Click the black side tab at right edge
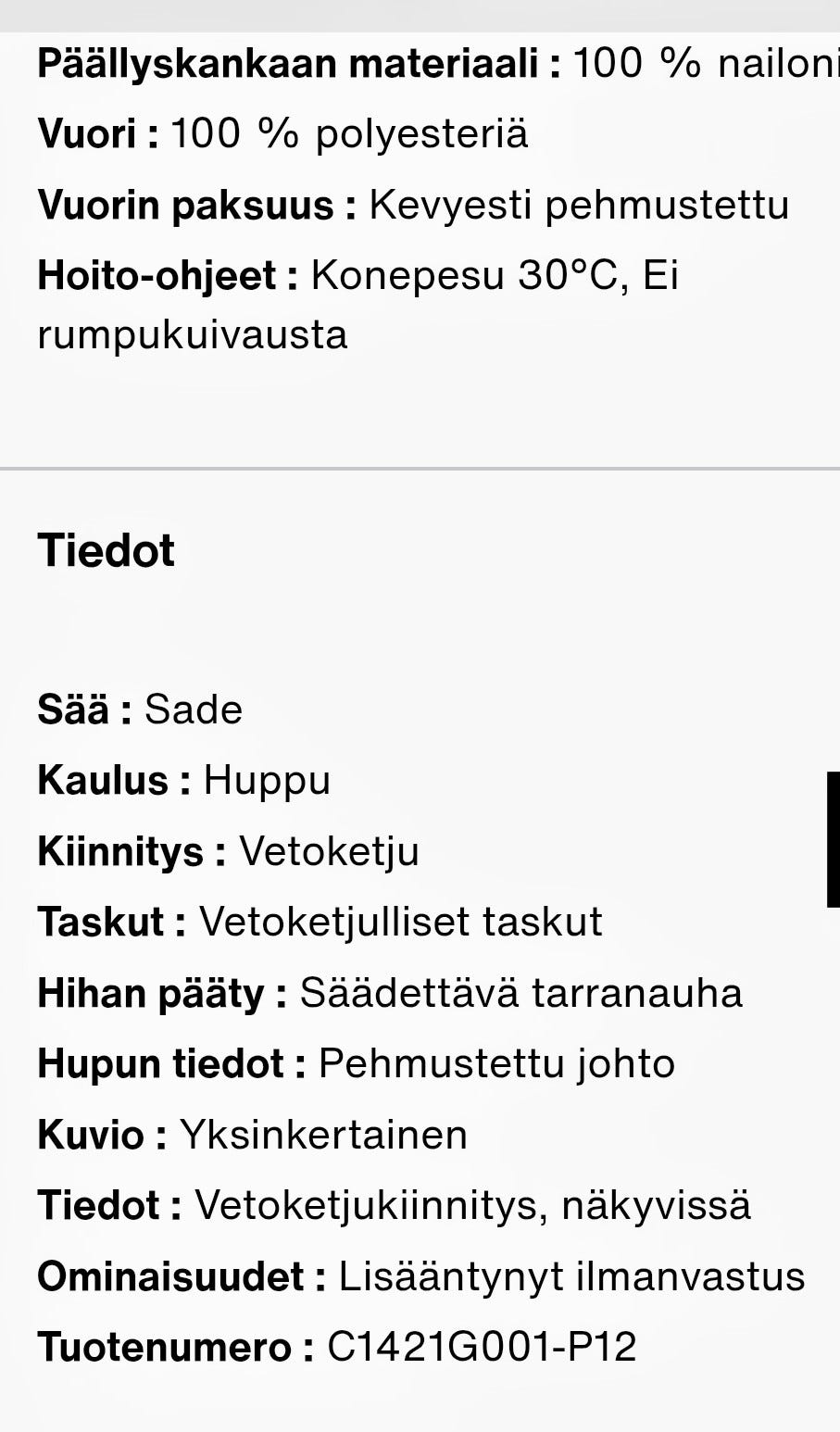Screen dimensions: 840x1432 pyautogui.click(x=834, y=839)
